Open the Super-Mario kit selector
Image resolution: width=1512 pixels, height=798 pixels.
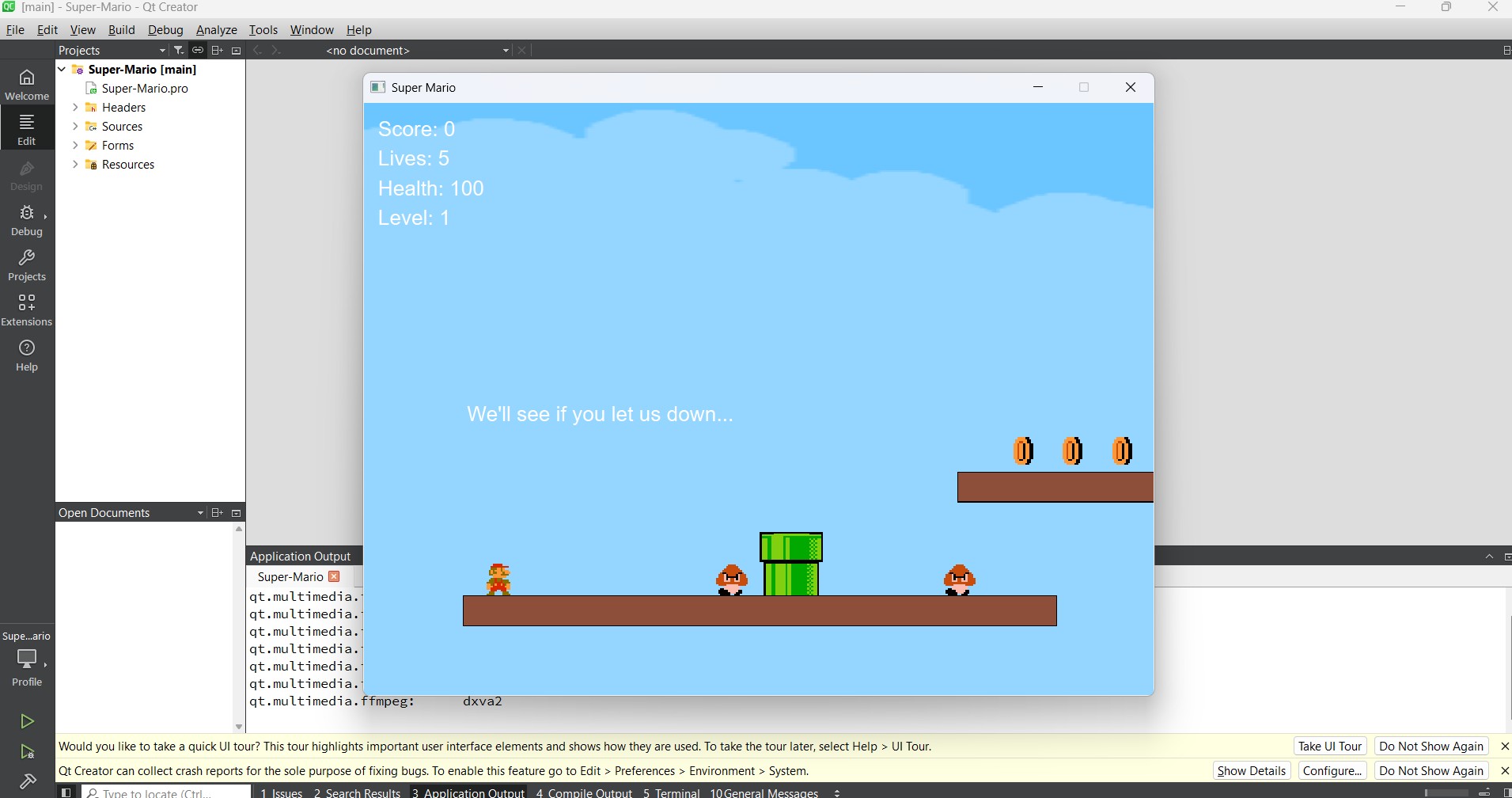tap(27, 659)
